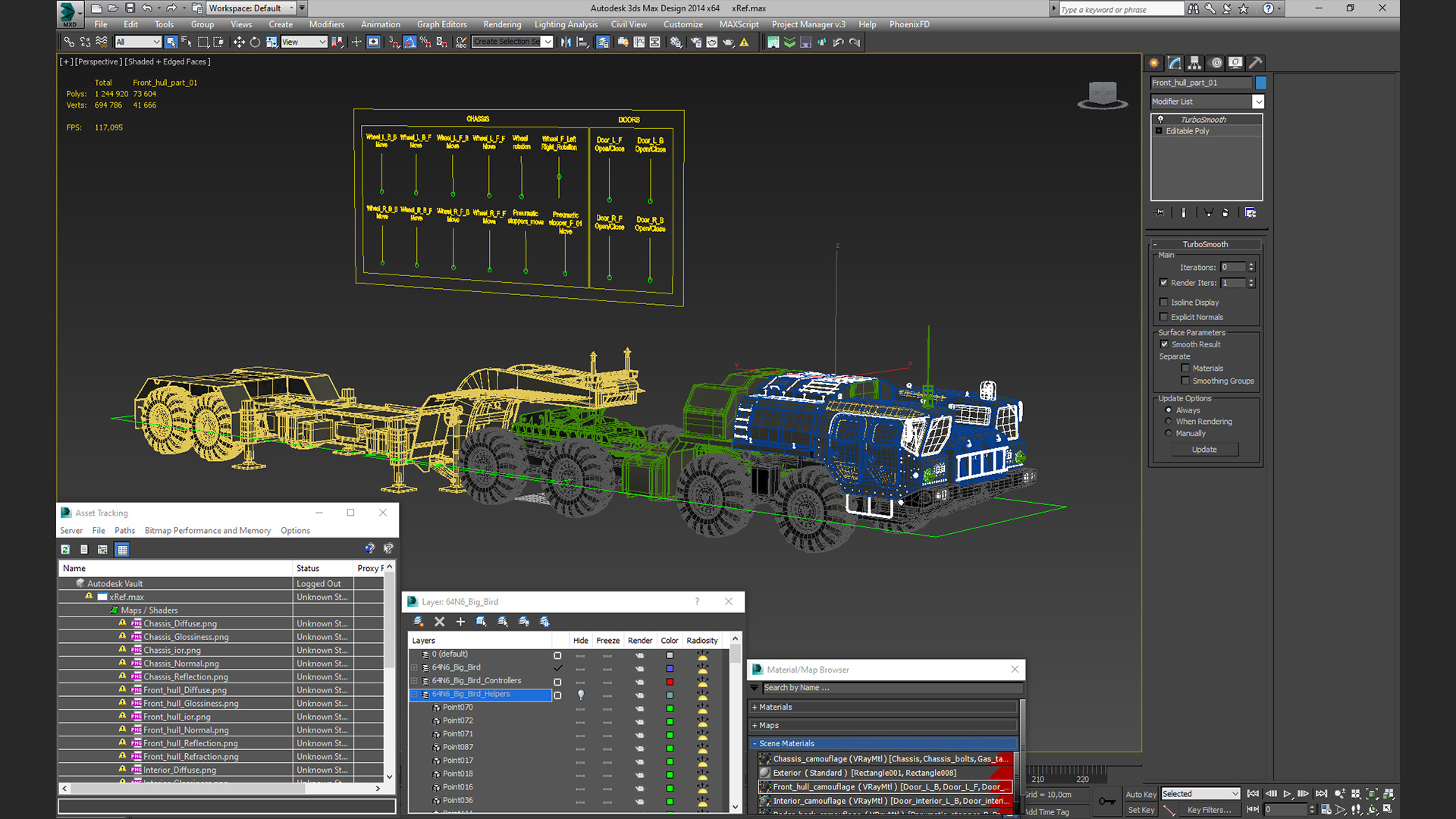This screenshot has height=819, width=1456.
Task: Toggle Angle Snap in main toolbar
Action: click(x=409, y=42)
